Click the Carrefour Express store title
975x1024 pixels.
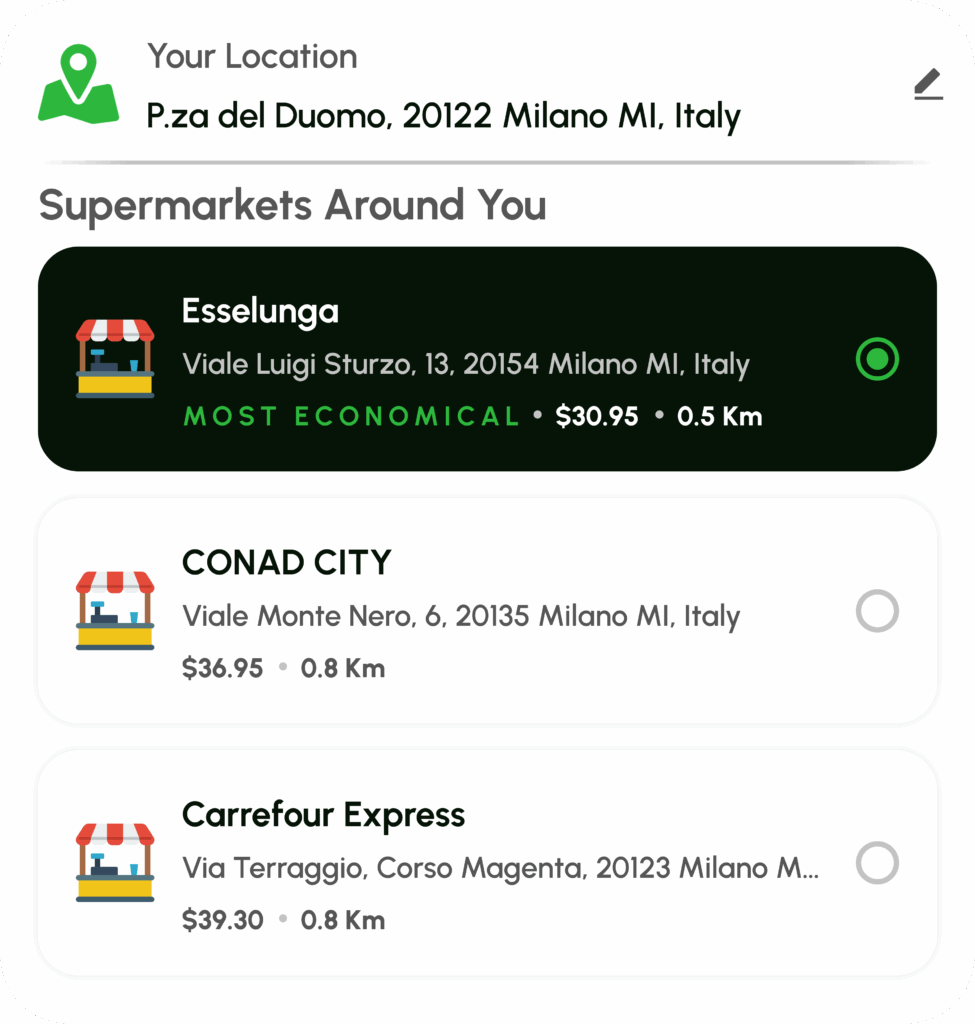point(323,815)
